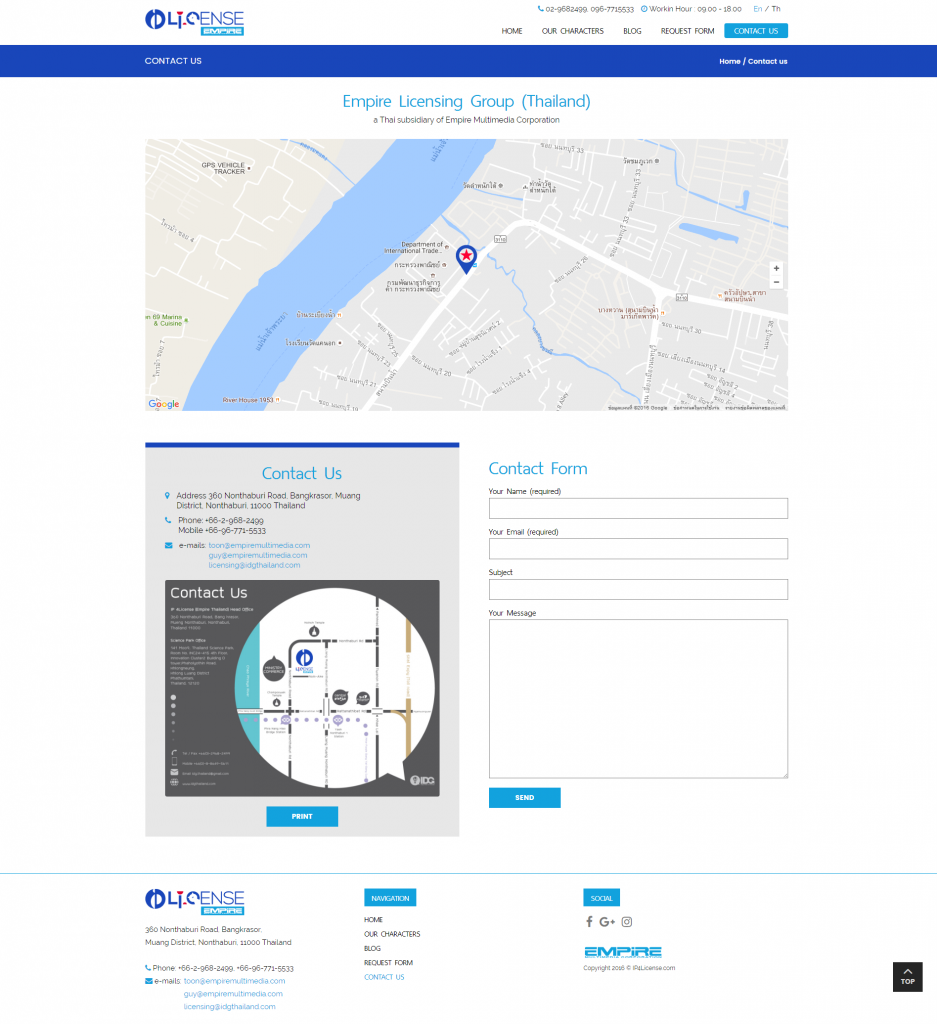Click the Empire logo in footer
Screen dimensions: 937x1024
pyautogui.click(x=622, y=952)
